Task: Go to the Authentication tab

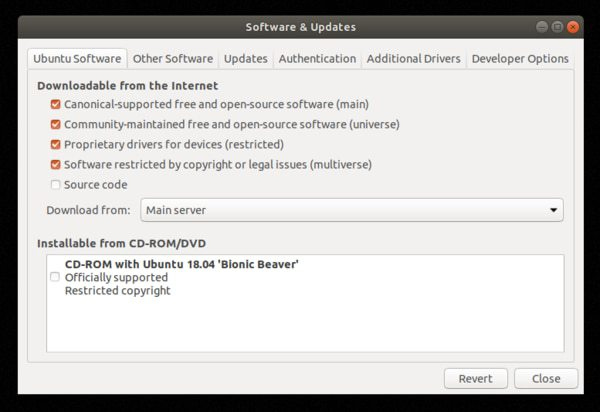Action: [317, 59]
